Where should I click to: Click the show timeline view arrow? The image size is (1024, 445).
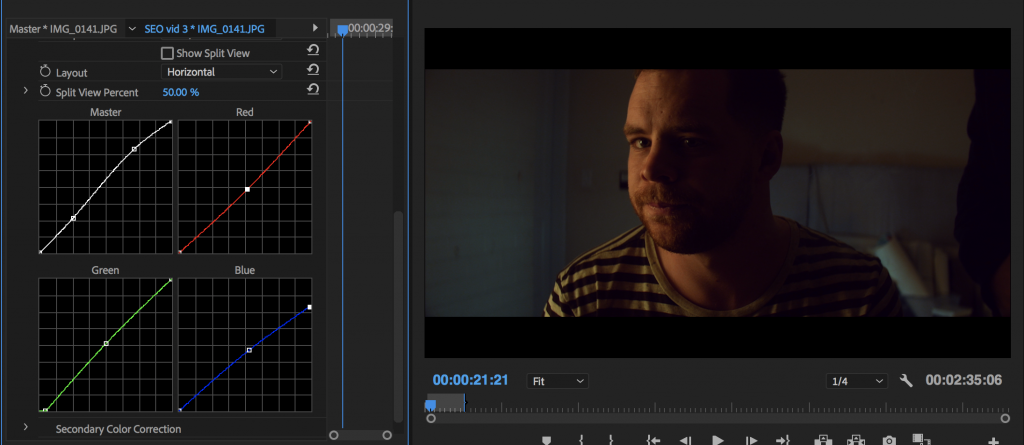315,28
